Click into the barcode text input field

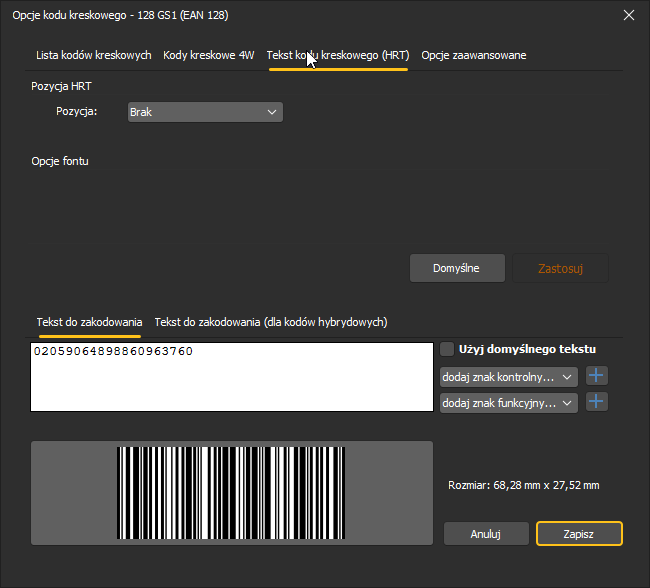pyautogui.click(x=232, y=377)
